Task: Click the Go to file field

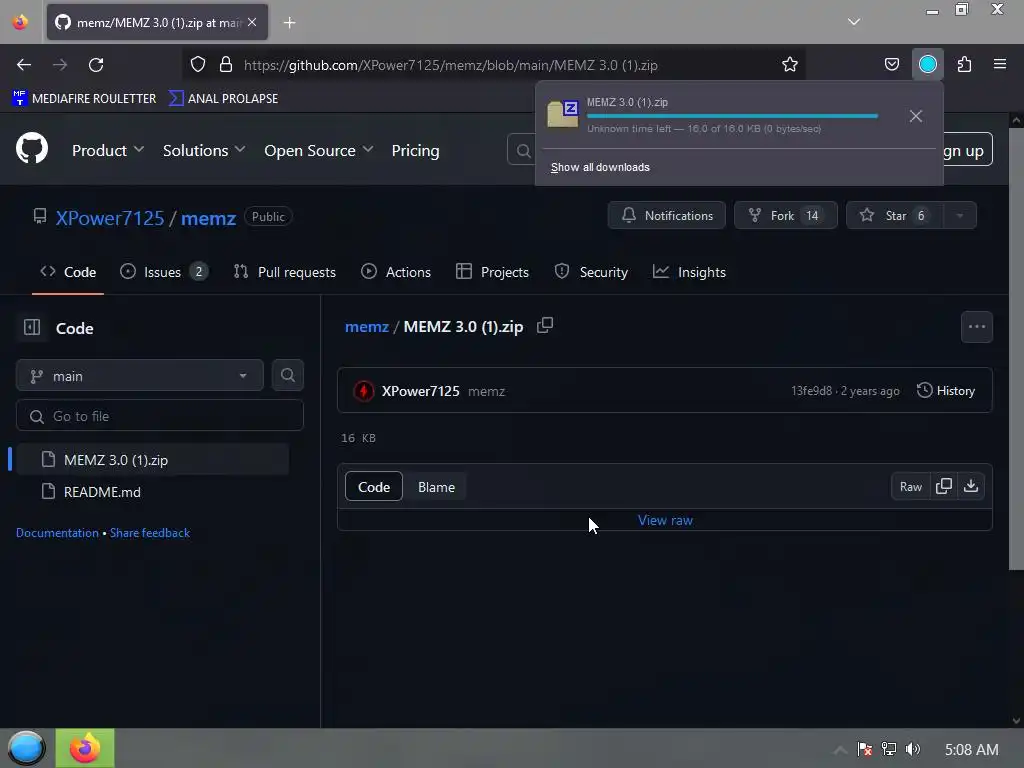Action: [x=160, y=416]
